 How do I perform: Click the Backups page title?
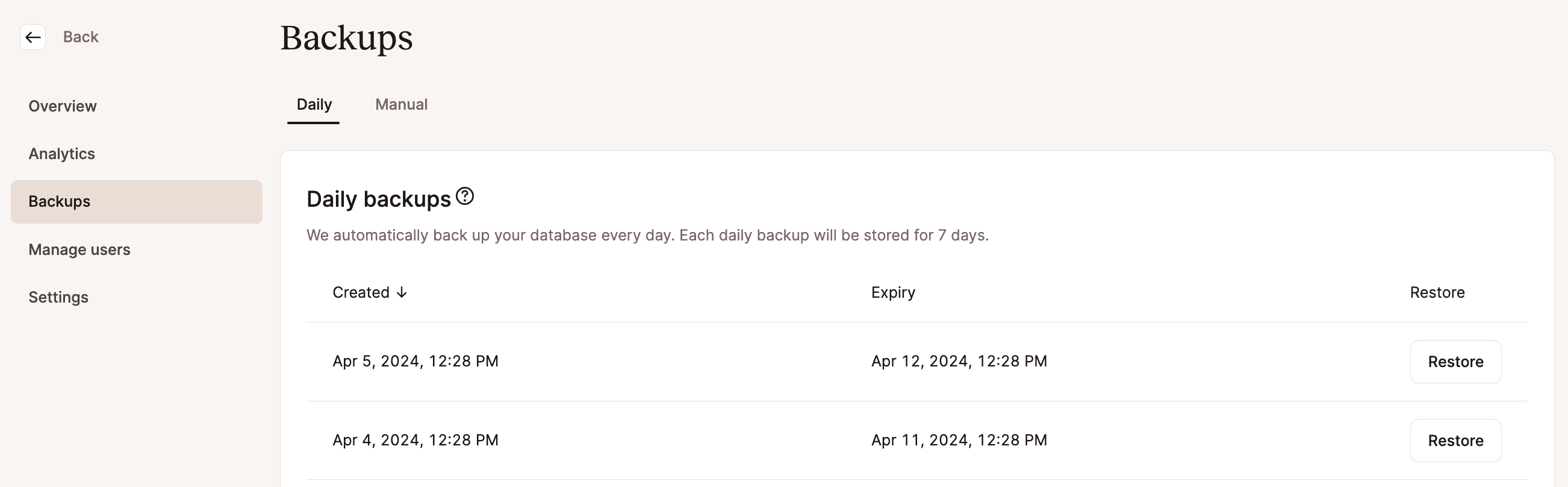(346, 39)
